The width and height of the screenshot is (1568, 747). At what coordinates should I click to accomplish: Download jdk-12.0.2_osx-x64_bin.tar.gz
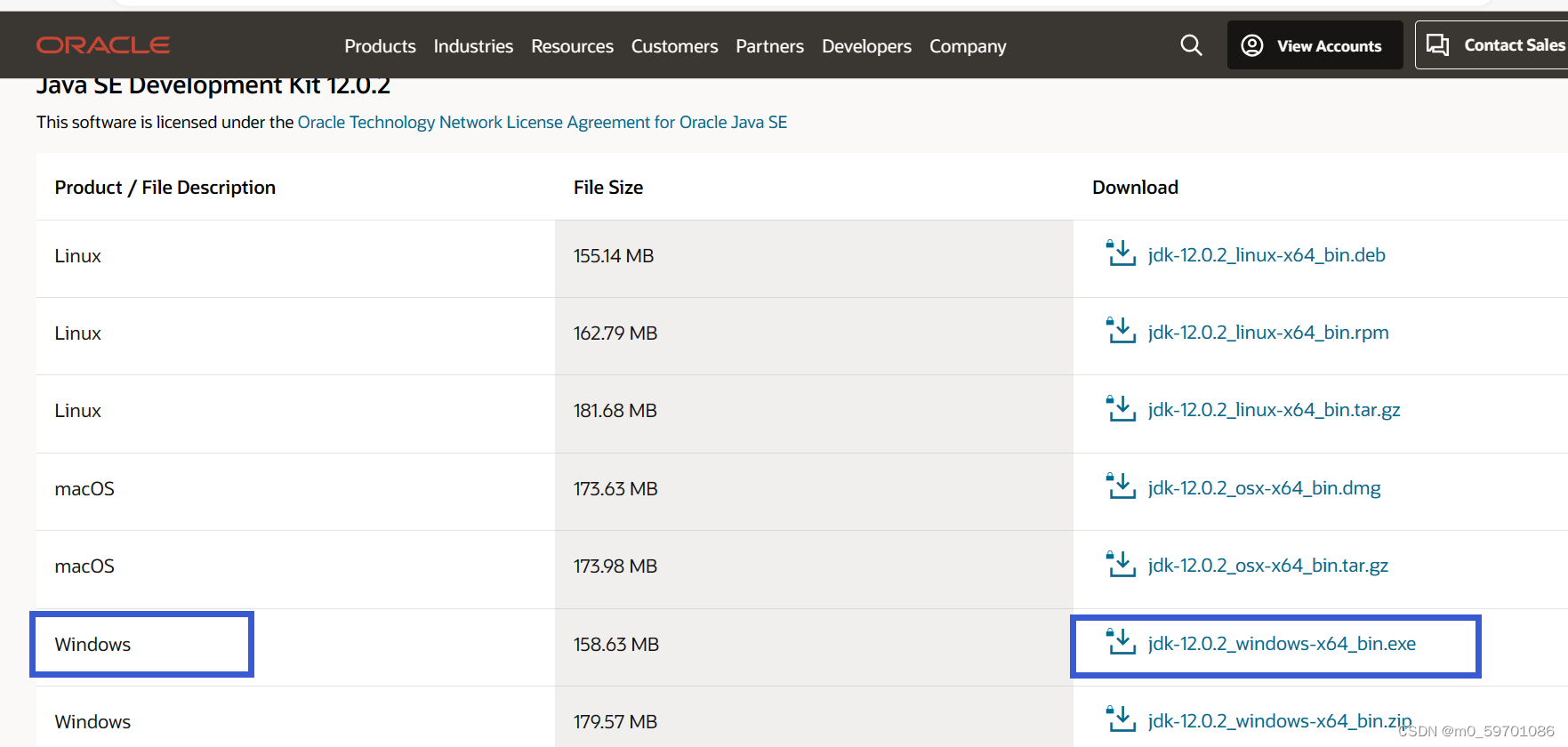point(1267,566)
